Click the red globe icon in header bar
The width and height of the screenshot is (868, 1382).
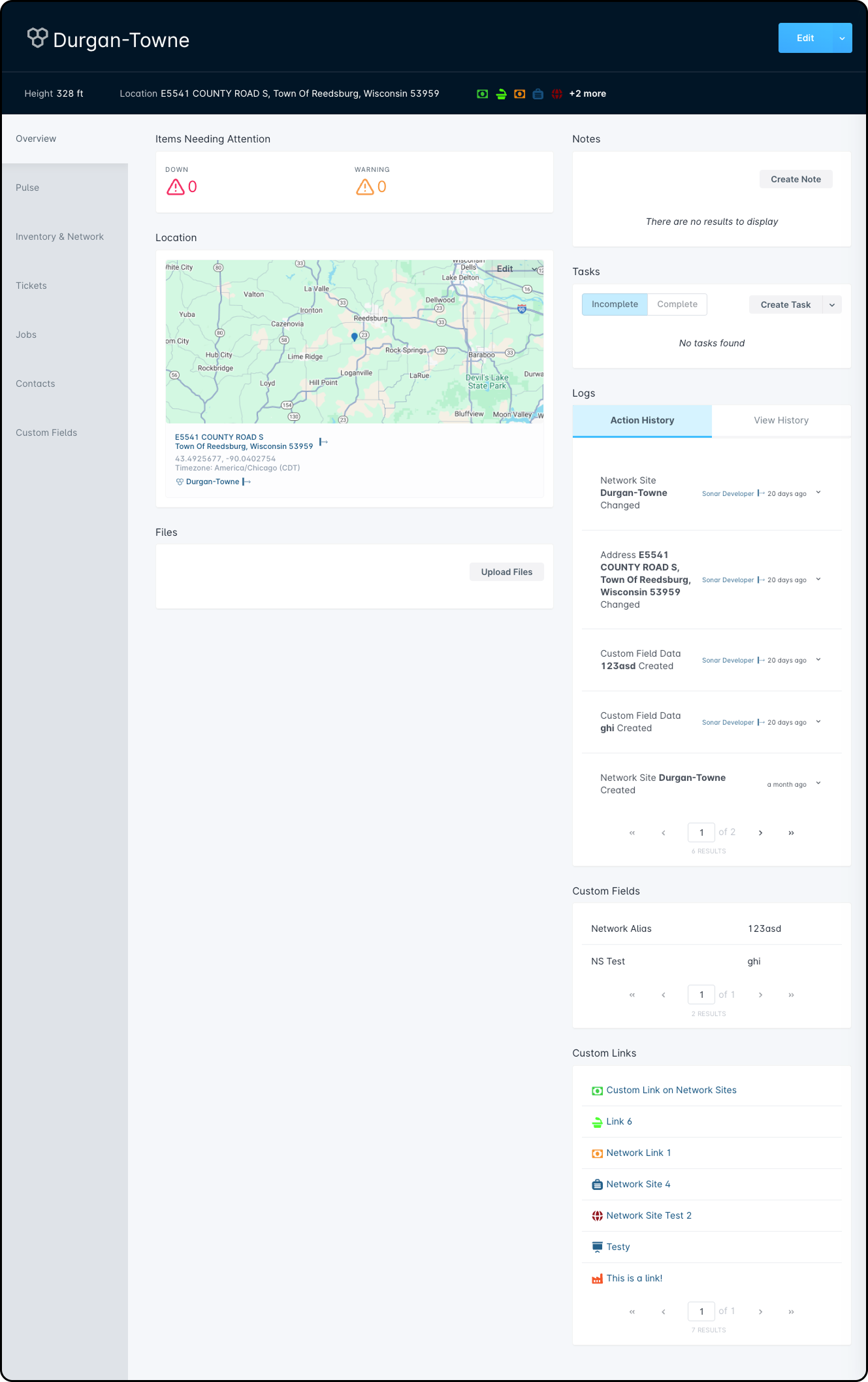[557, 94]
